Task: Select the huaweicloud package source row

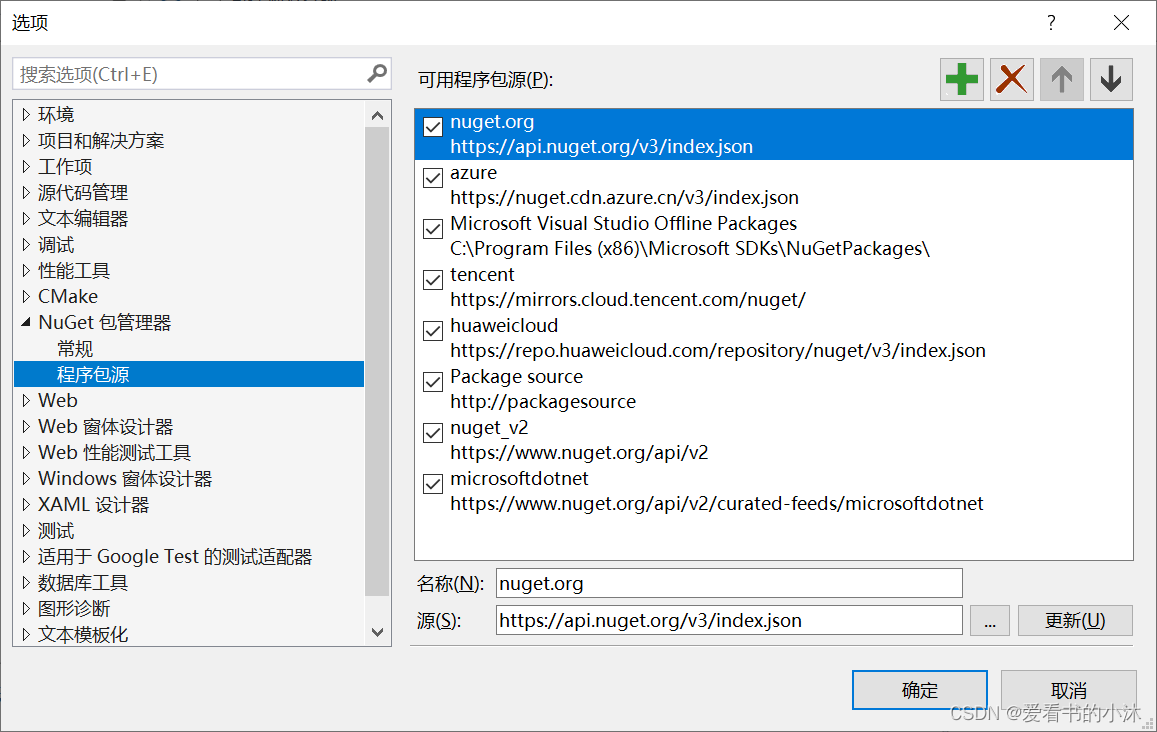Action: [774, 338]
